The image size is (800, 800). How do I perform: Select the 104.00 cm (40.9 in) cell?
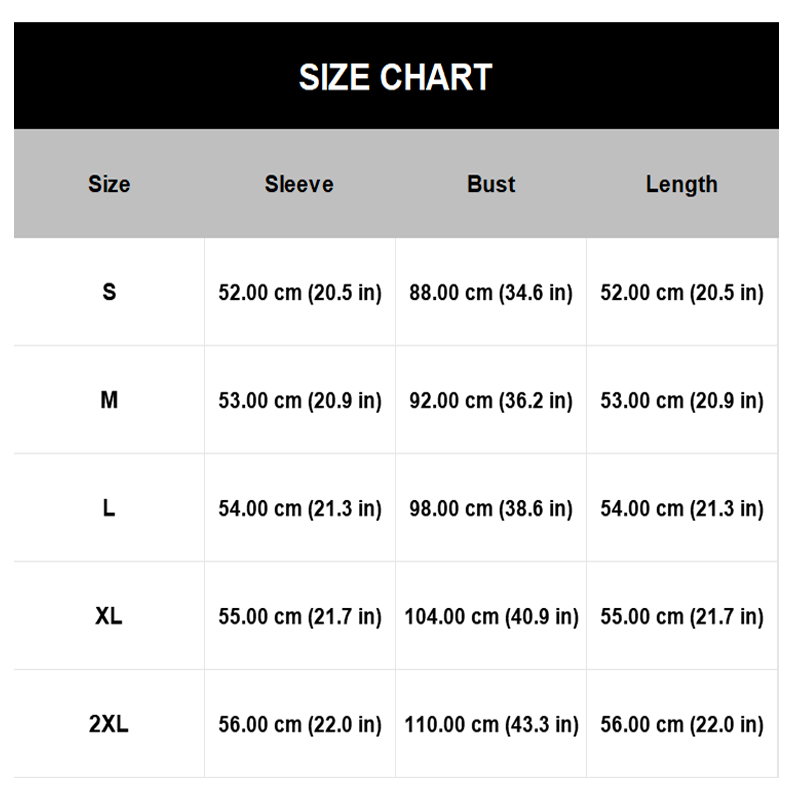491,617
